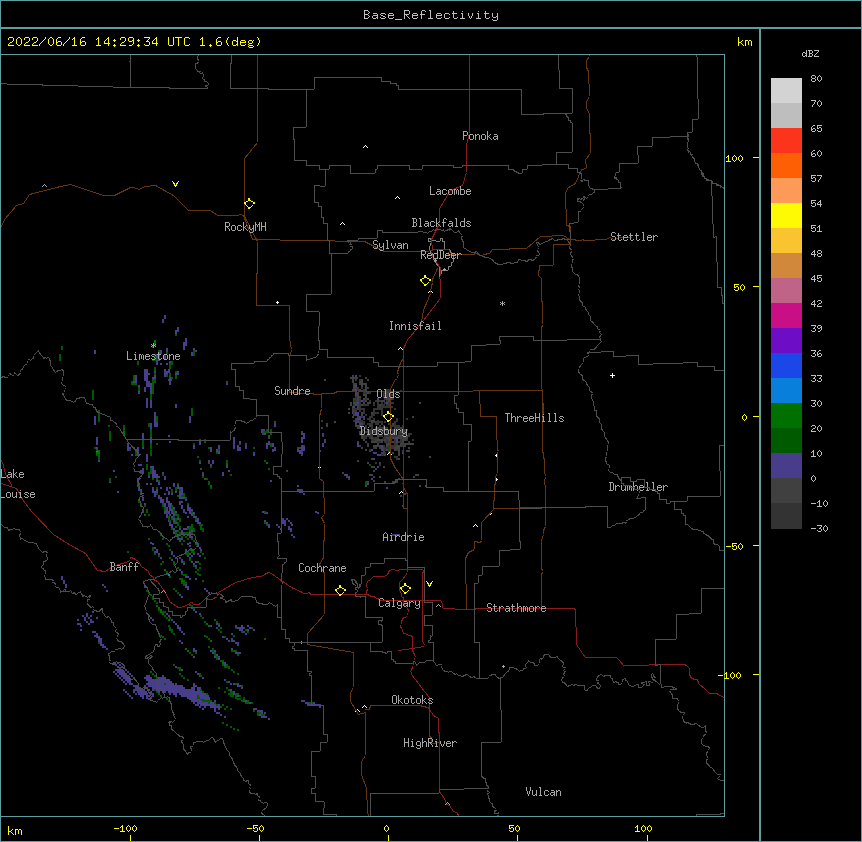Click the Strathmore town label
Image resolution: width=862 pixels, height=842 pixels.
[x=516, y=608]
